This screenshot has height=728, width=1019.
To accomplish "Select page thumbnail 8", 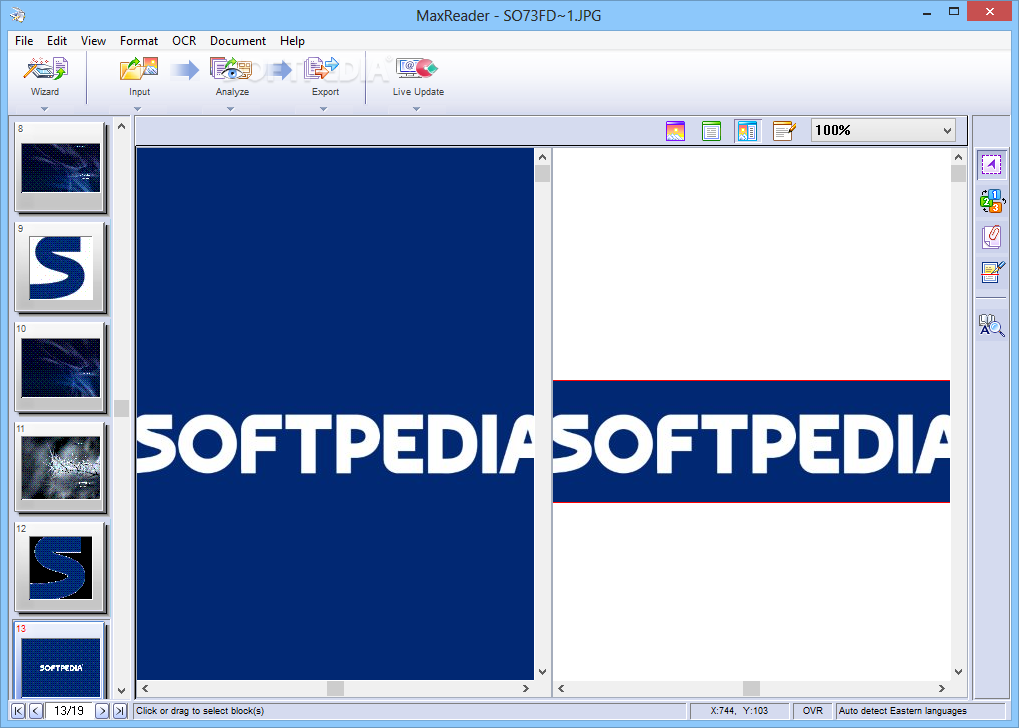I will [60, 167].
